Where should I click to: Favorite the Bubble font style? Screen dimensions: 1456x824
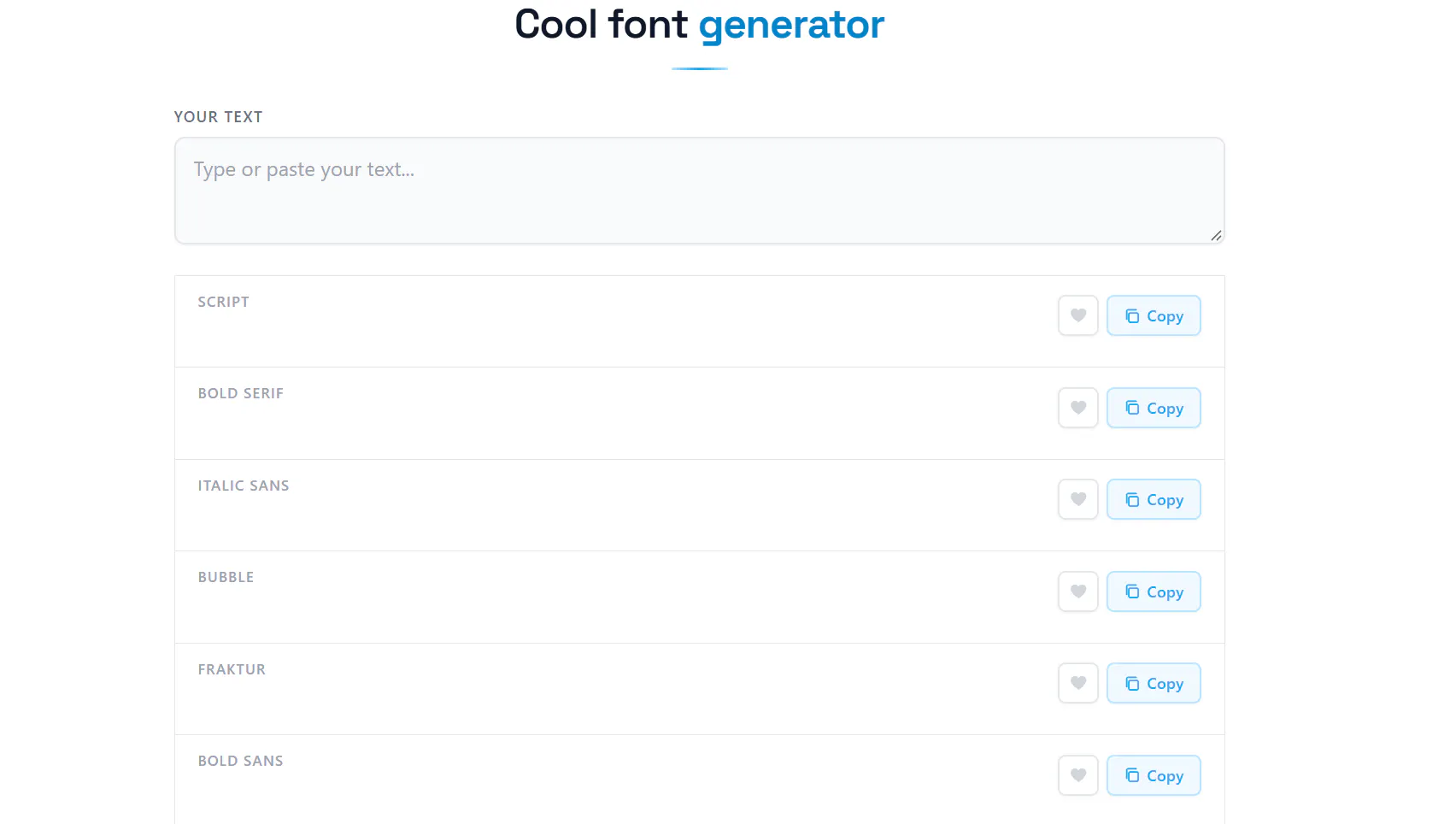tap(1077, 592)
